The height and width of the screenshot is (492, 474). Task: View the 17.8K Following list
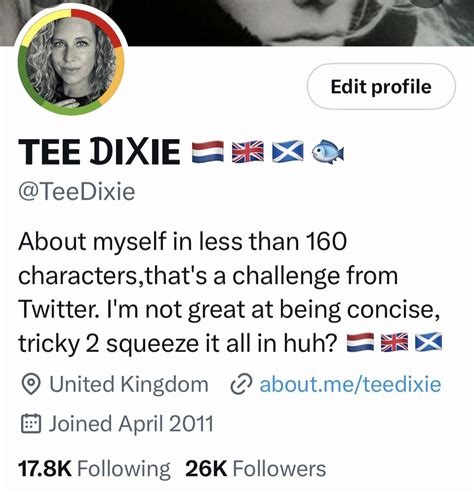[x=94, y=468]
